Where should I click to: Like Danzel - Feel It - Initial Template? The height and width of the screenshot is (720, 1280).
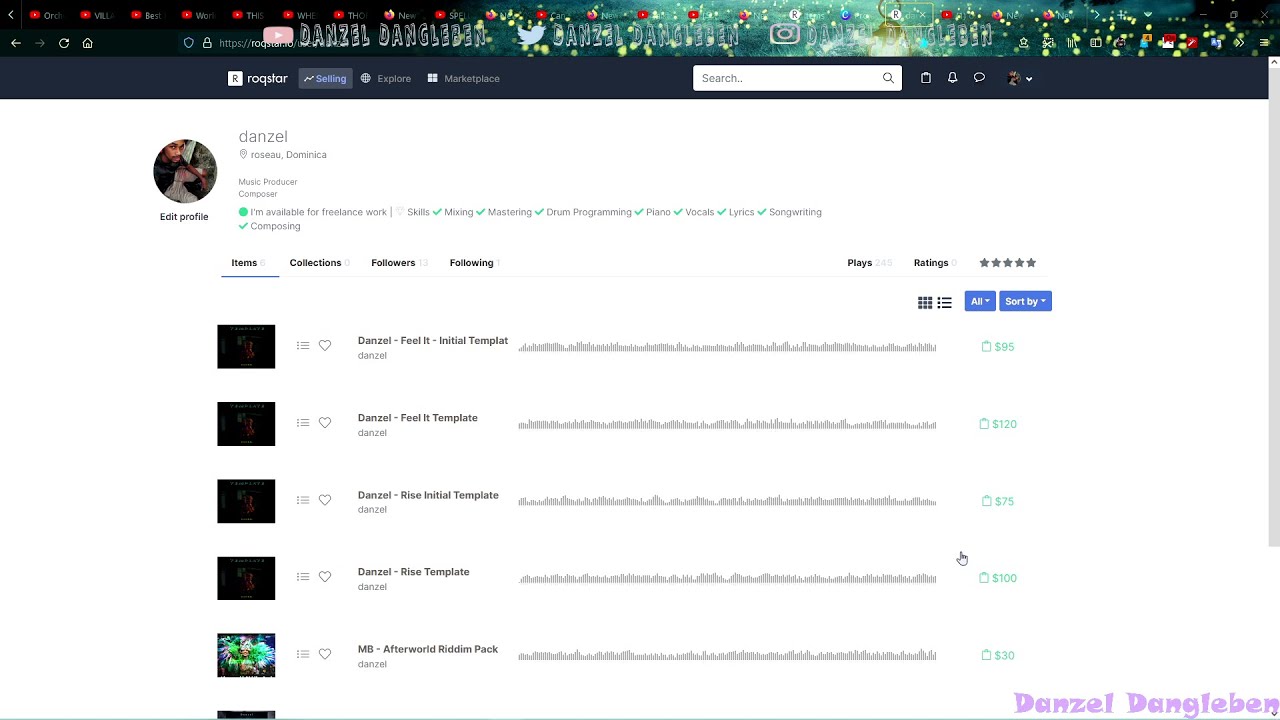(x=325, y=346)
